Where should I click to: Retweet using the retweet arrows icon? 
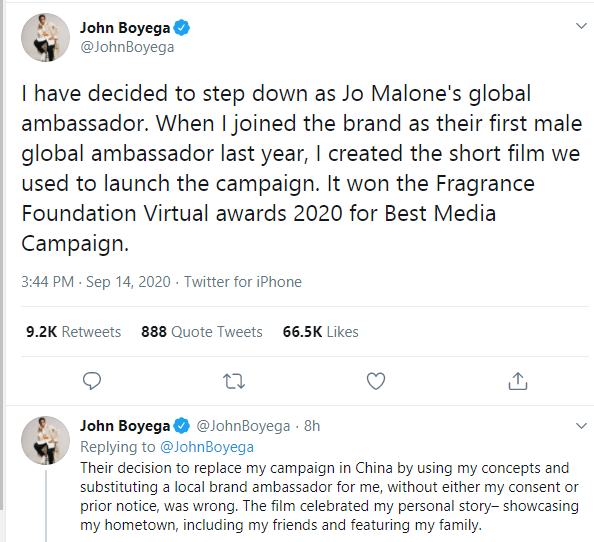click(234, 381)
